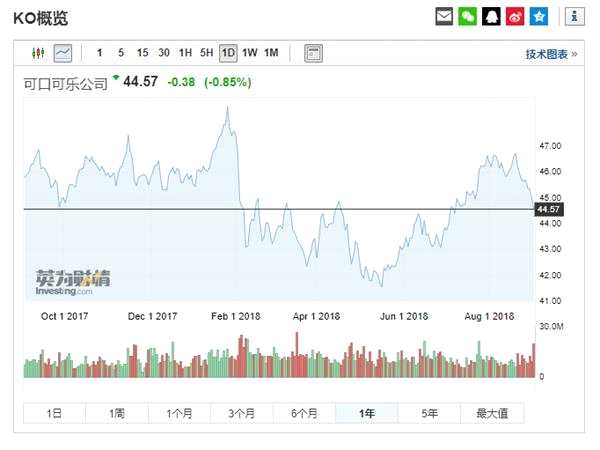Share to WeChat using the green icon
The image size is (600, 450).
[x=468, y=17]
